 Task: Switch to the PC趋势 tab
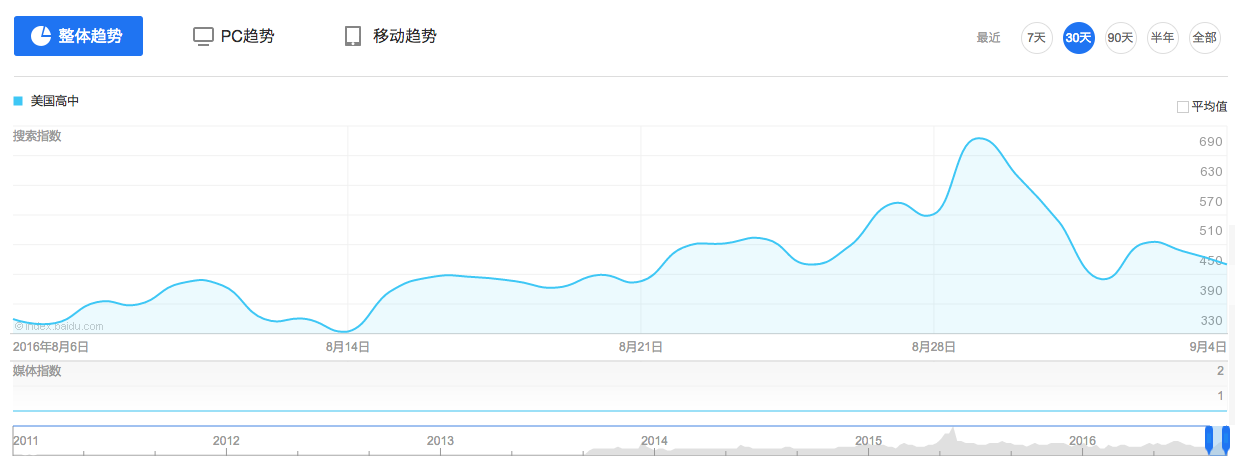point(247,37)
